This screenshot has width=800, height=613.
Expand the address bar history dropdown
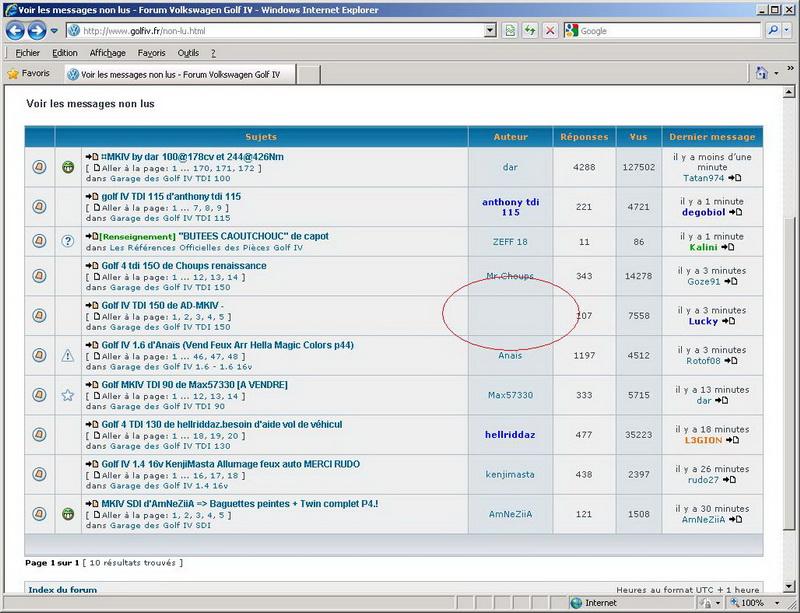click(x=490, y=31)
